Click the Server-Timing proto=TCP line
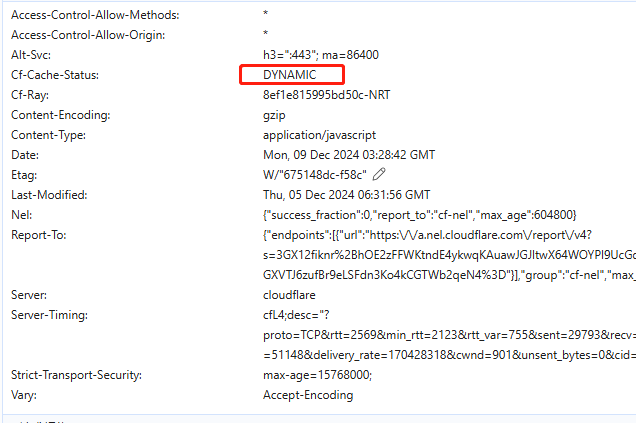 [449, 335]
